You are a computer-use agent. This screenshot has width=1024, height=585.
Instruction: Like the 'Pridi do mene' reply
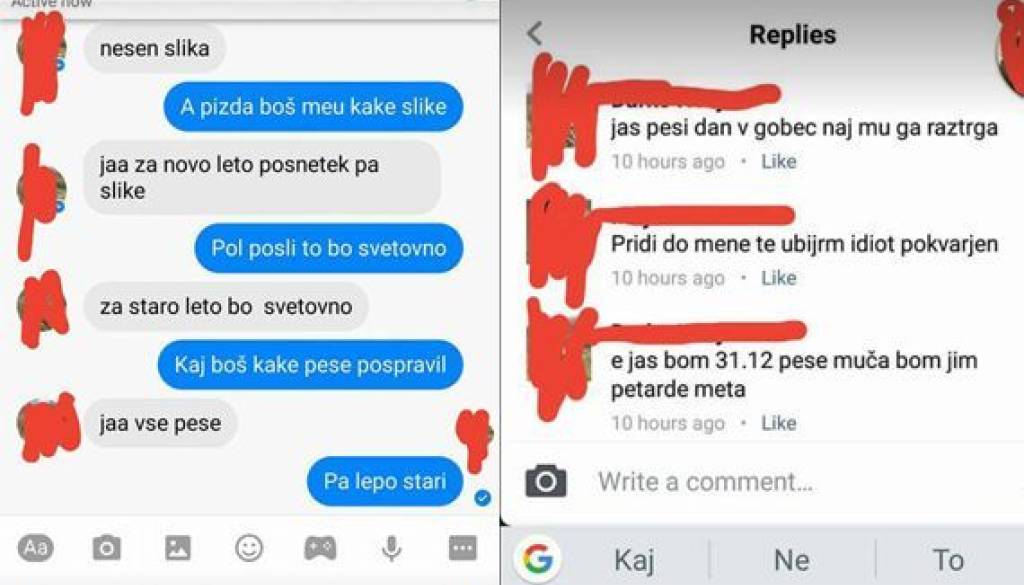[778, 277]
